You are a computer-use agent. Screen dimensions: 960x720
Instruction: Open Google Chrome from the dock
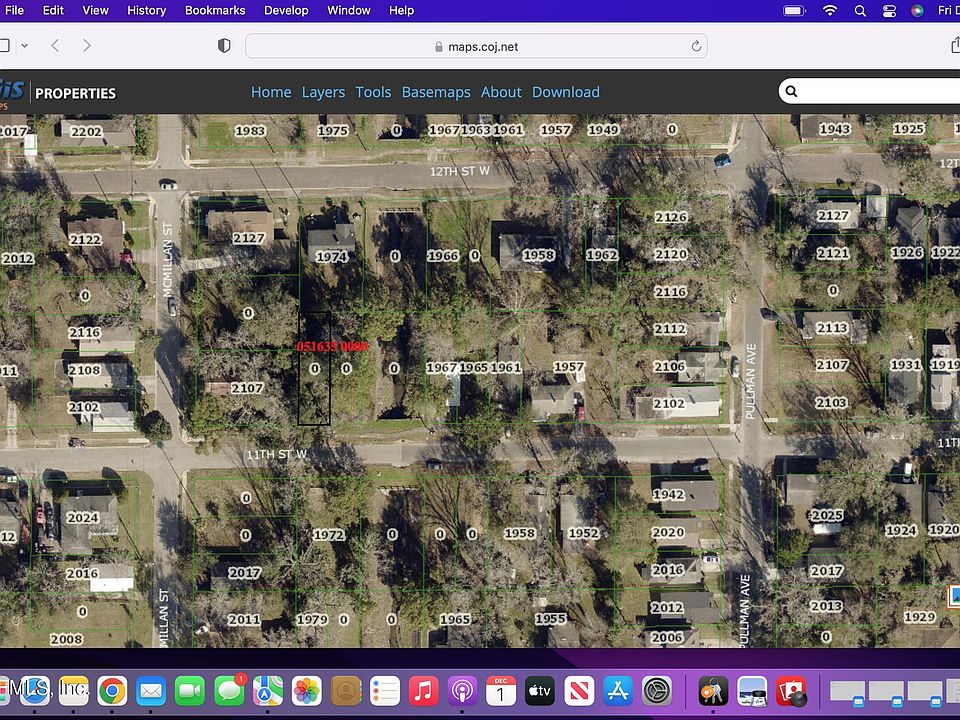coord(112,691)
